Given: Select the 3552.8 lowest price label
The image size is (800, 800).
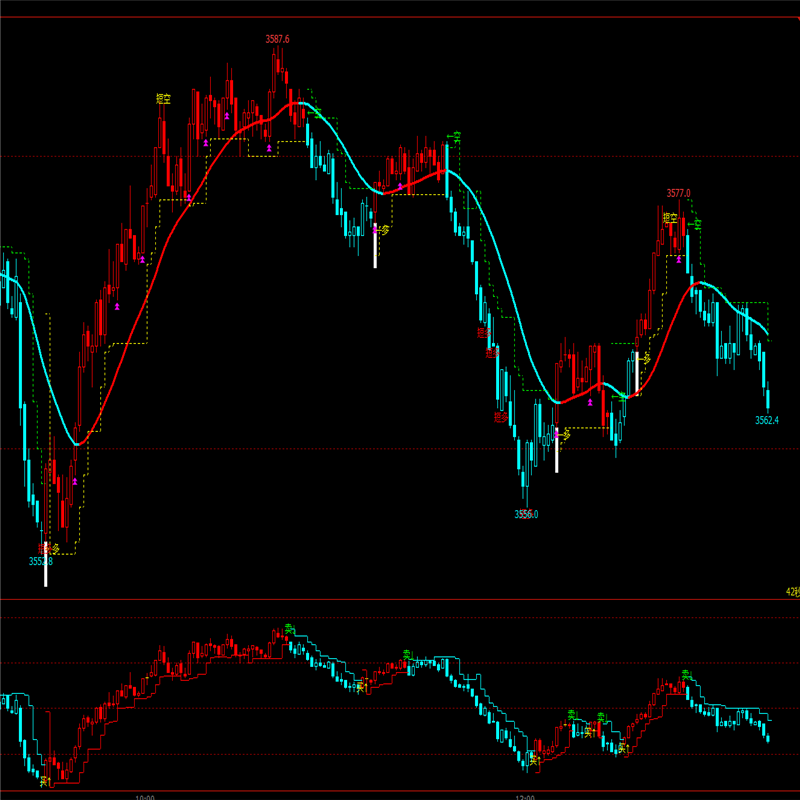Looking at the screenshot, I should [x=41, y=562].
